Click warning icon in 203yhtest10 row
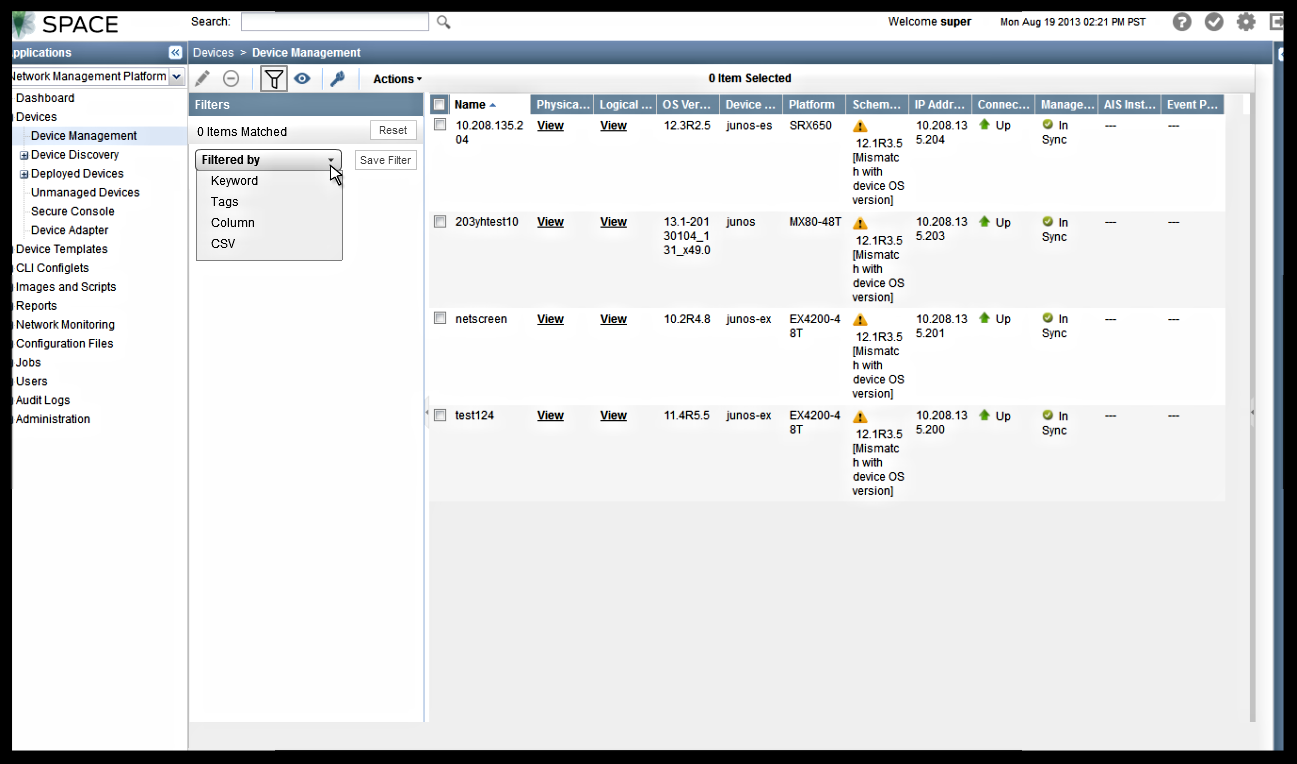Image resolution: width=1297 pixels, height=764 pixels. pos(860,223)
